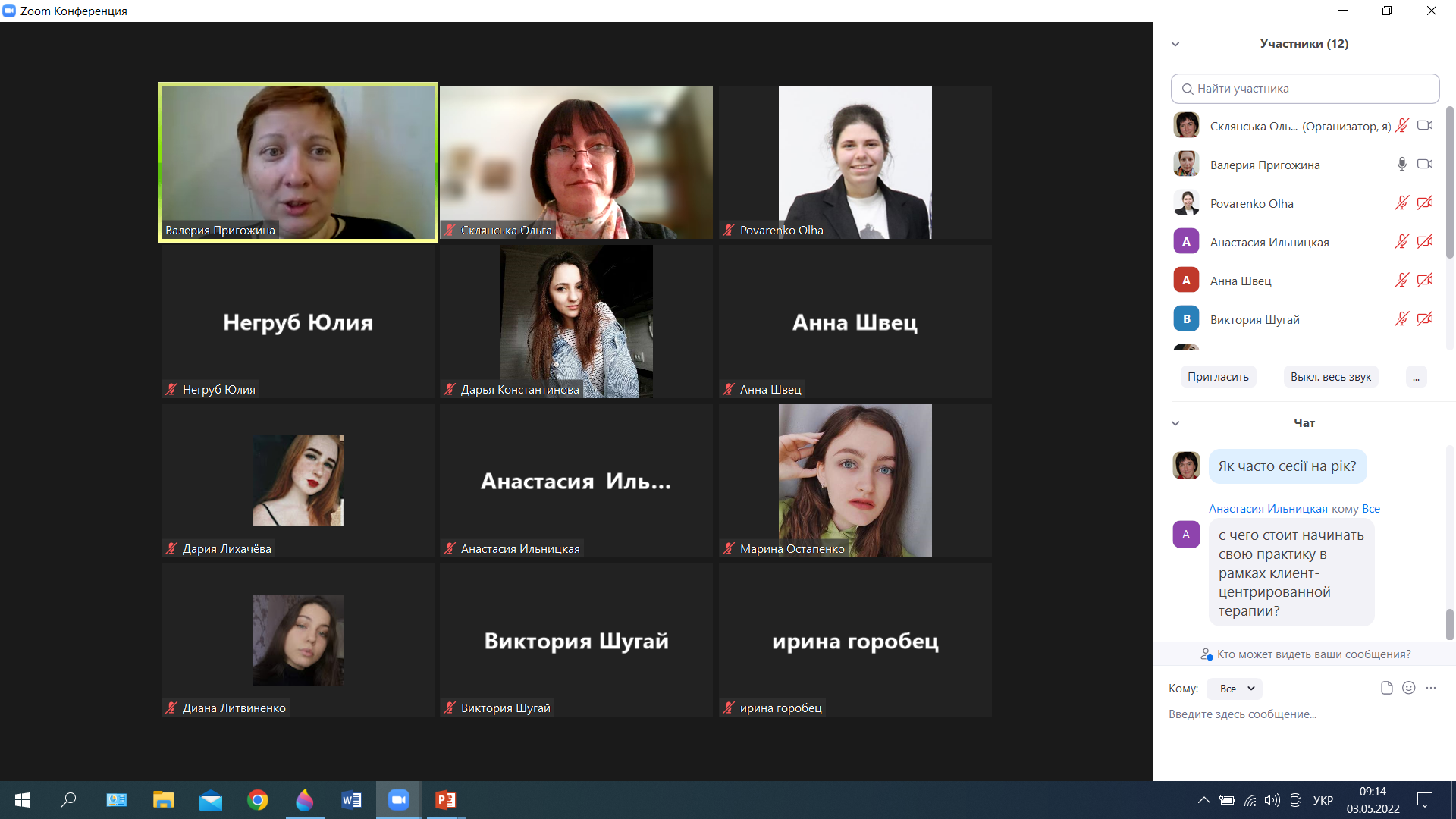Screen dimensions: 1456x819
Task: Click Анна Швец avatar letter in participants list
Action: [x=1186, y=280]
